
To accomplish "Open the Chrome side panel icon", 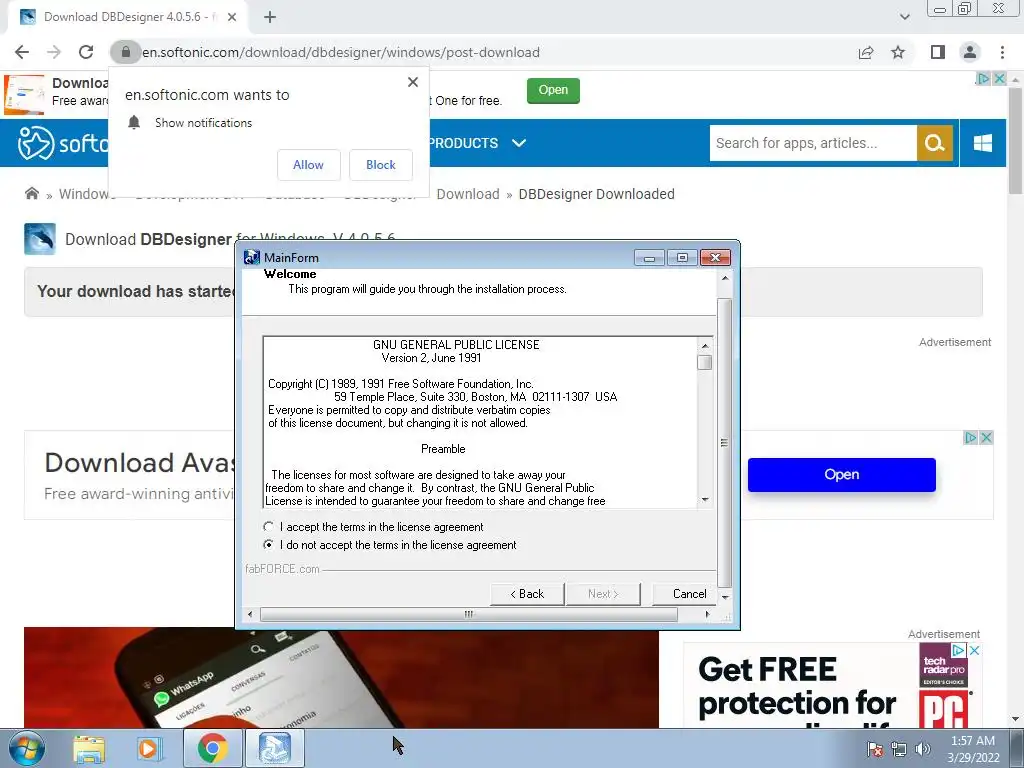I will [938, 52].
